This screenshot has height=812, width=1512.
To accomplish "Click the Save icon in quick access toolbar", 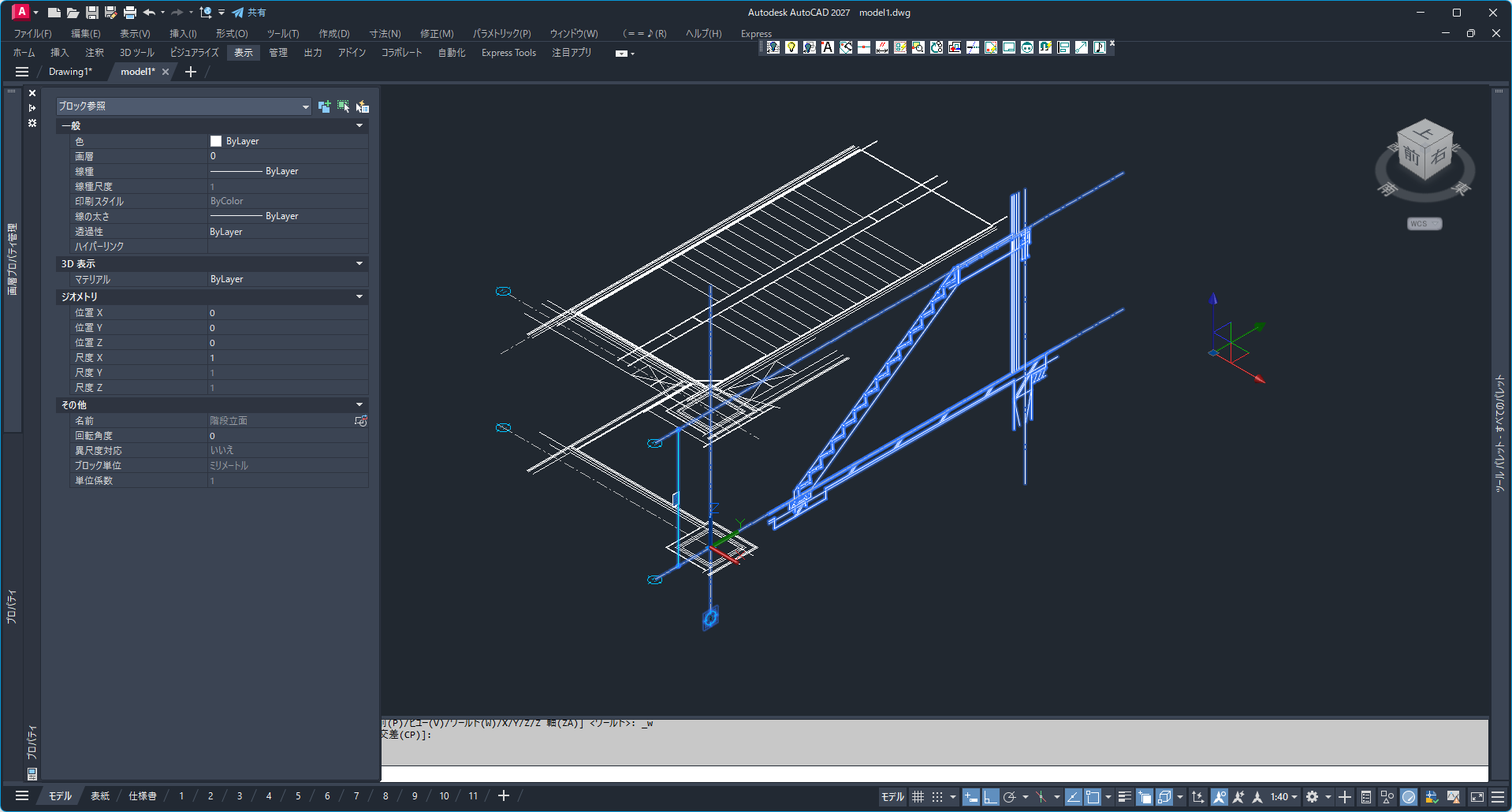I will click(x=92, y=13).
